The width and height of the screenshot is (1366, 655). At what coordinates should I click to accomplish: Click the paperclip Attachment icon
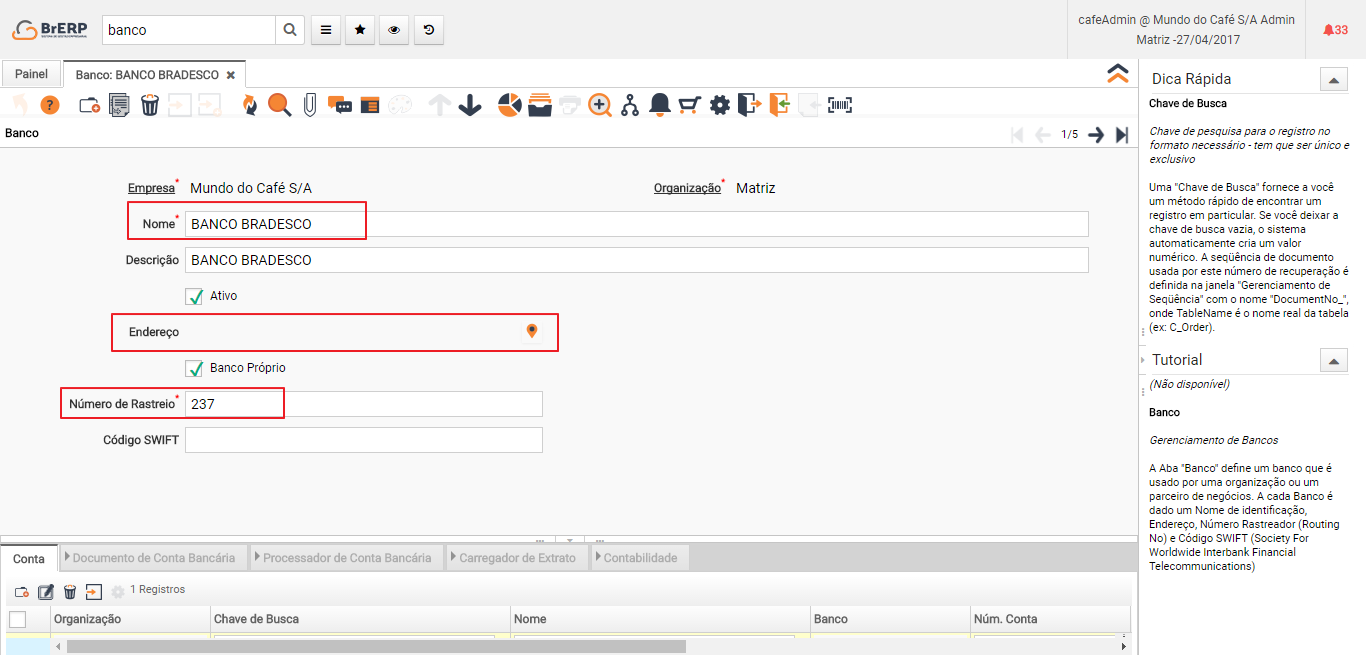click(x=310, y=105)
